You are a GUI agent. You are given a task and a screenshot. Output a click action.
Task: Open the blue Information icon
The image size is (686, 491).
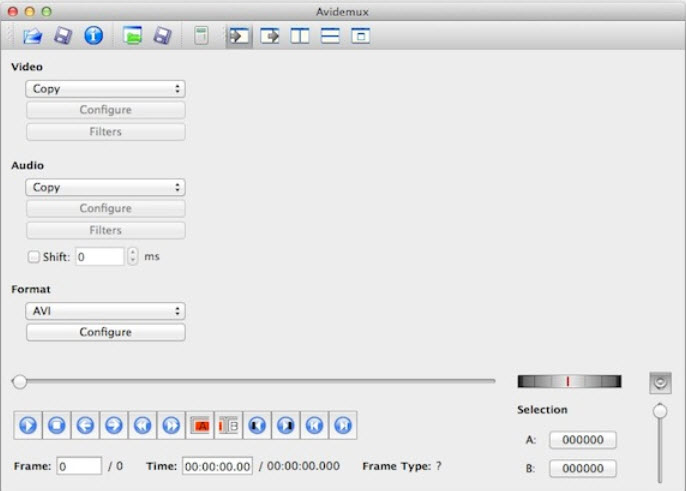94,35
